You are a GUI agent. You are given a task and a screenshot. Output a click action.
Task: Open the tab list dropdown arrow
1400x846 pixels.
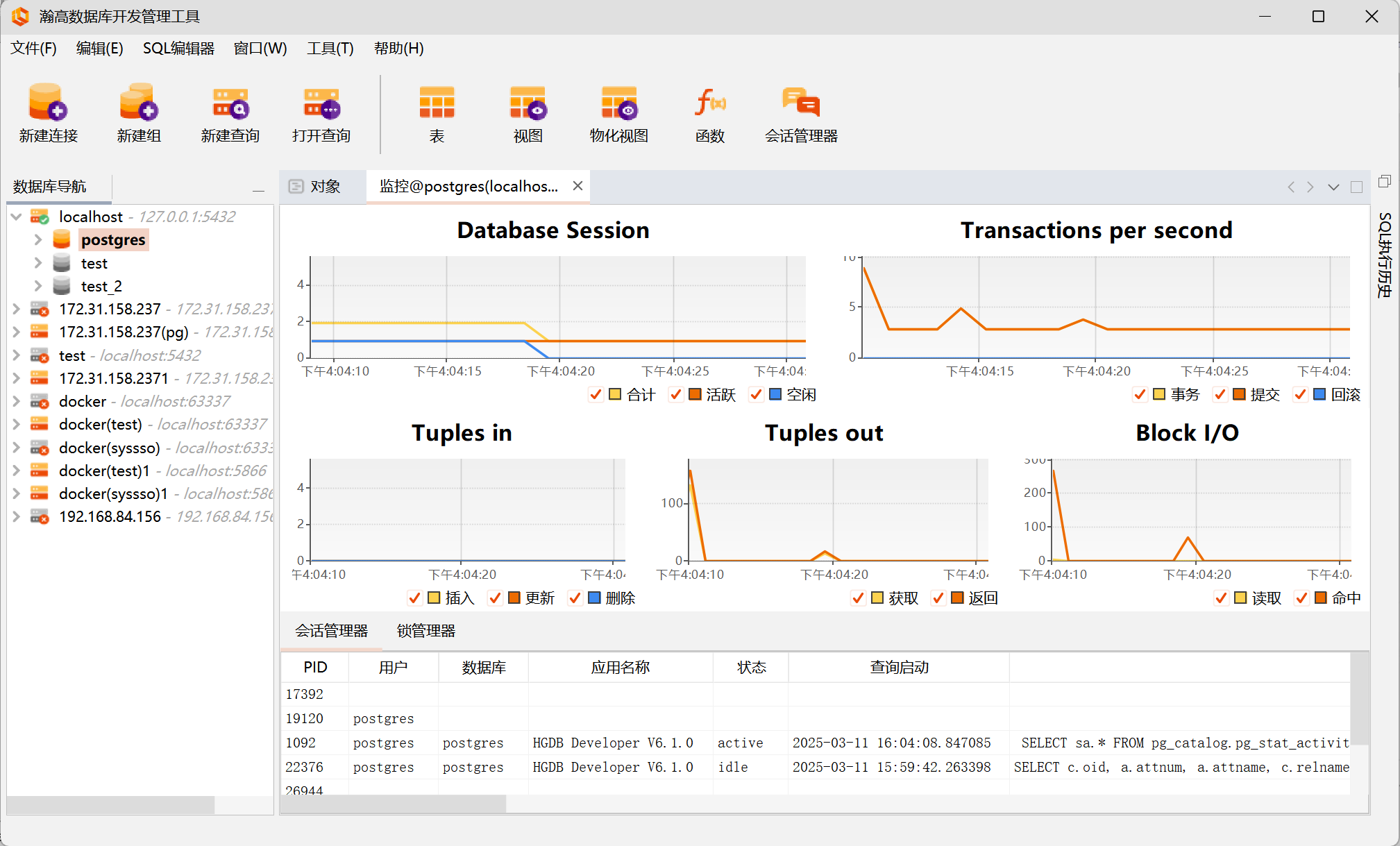[x=1333, y=187]
